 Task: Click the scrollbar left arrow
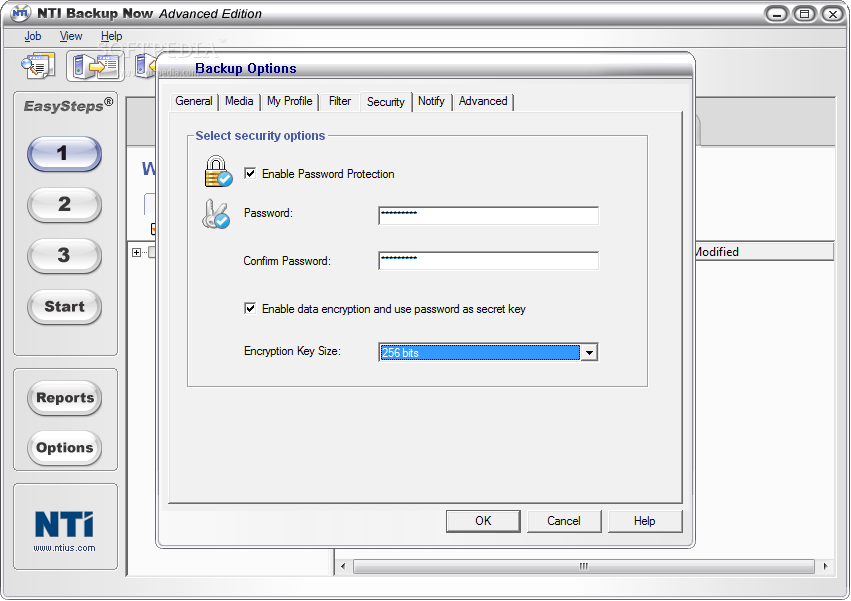tap(343, 566)
